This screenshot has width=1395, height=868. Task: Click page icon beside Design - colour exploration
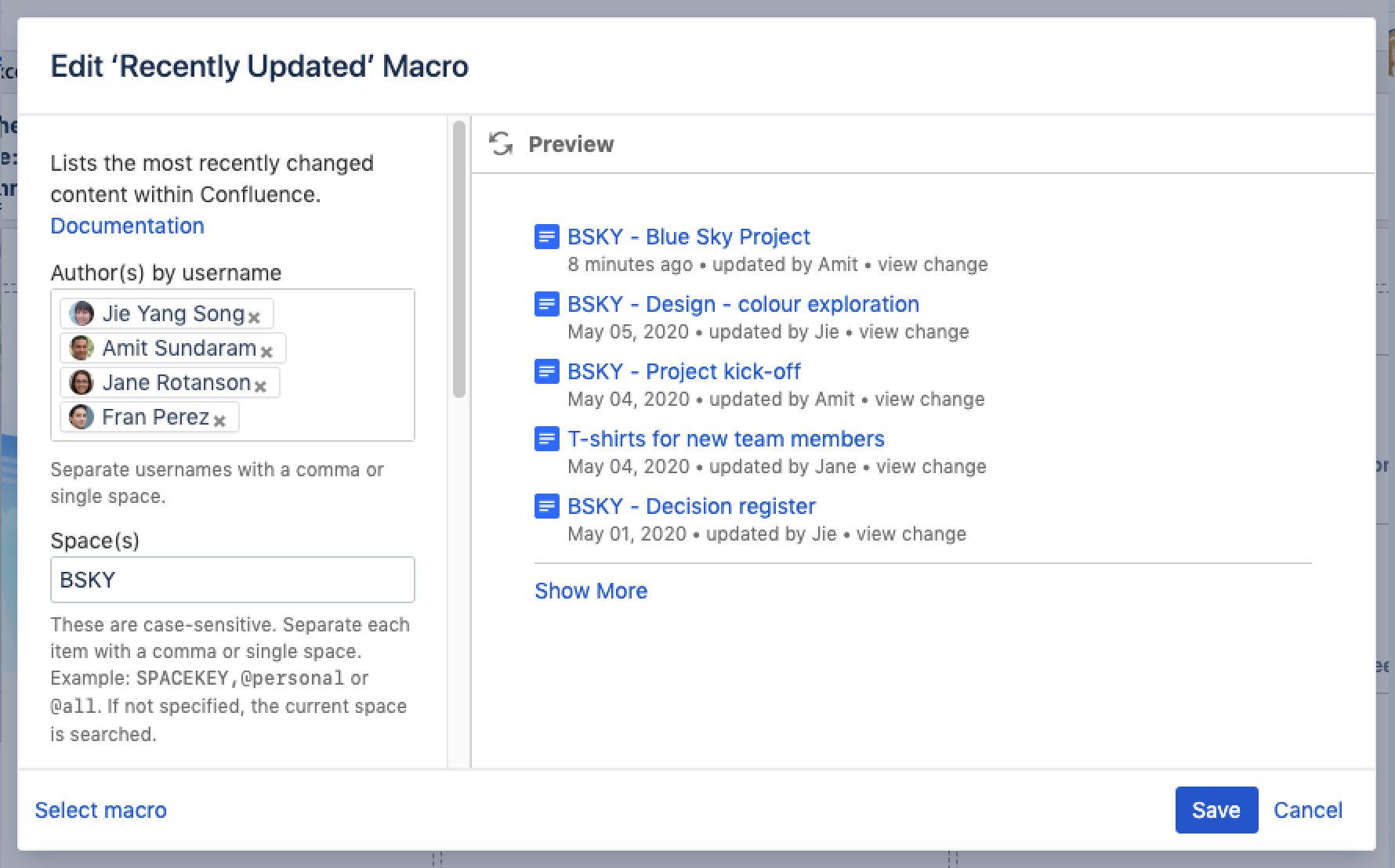546,304
